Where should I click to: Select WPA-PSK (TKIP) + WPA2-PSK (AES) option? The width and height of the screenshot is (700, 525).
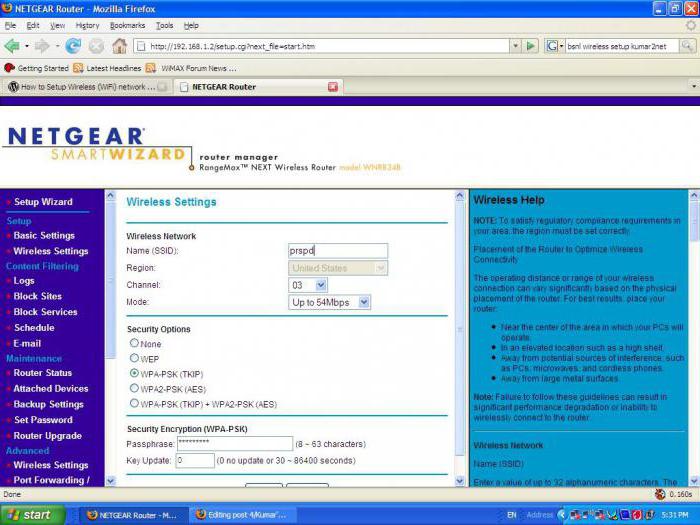point(134,403)
